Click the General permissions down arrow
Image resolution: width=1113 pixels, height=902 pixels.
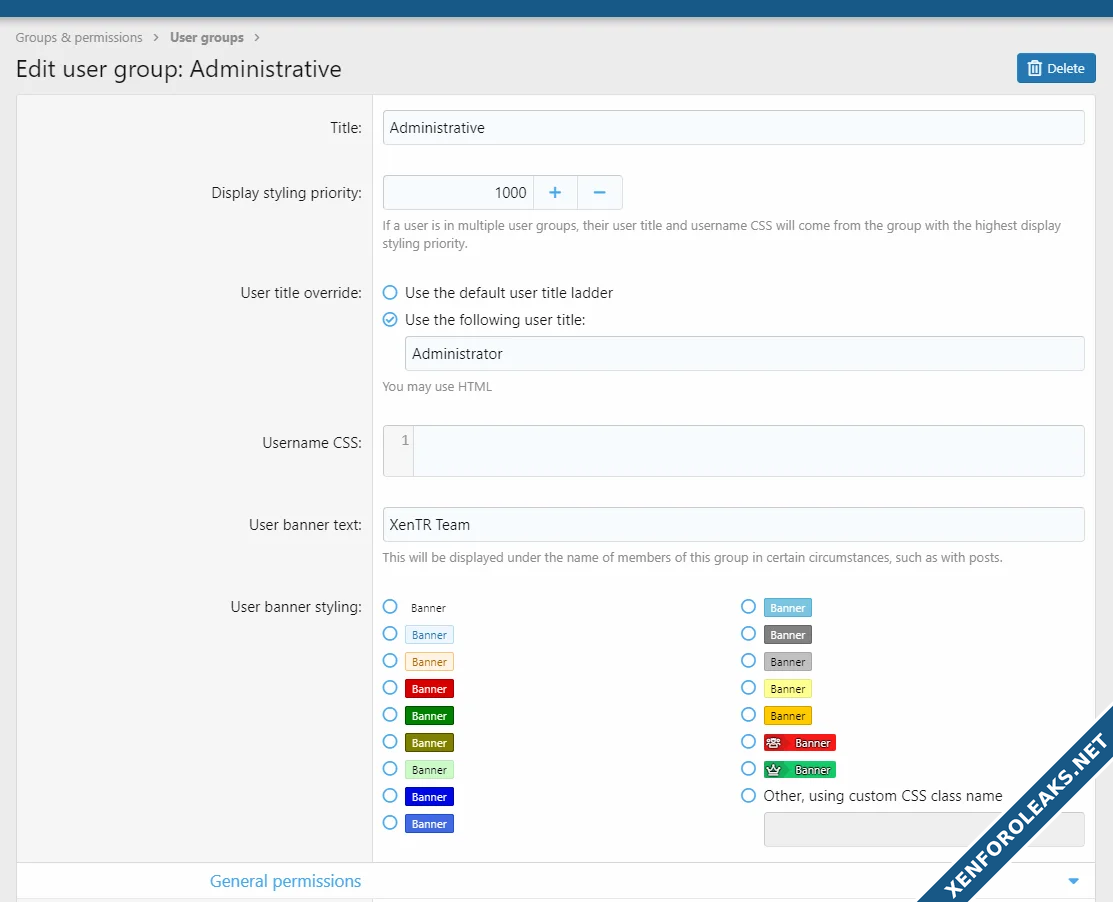click(1073, 881)
